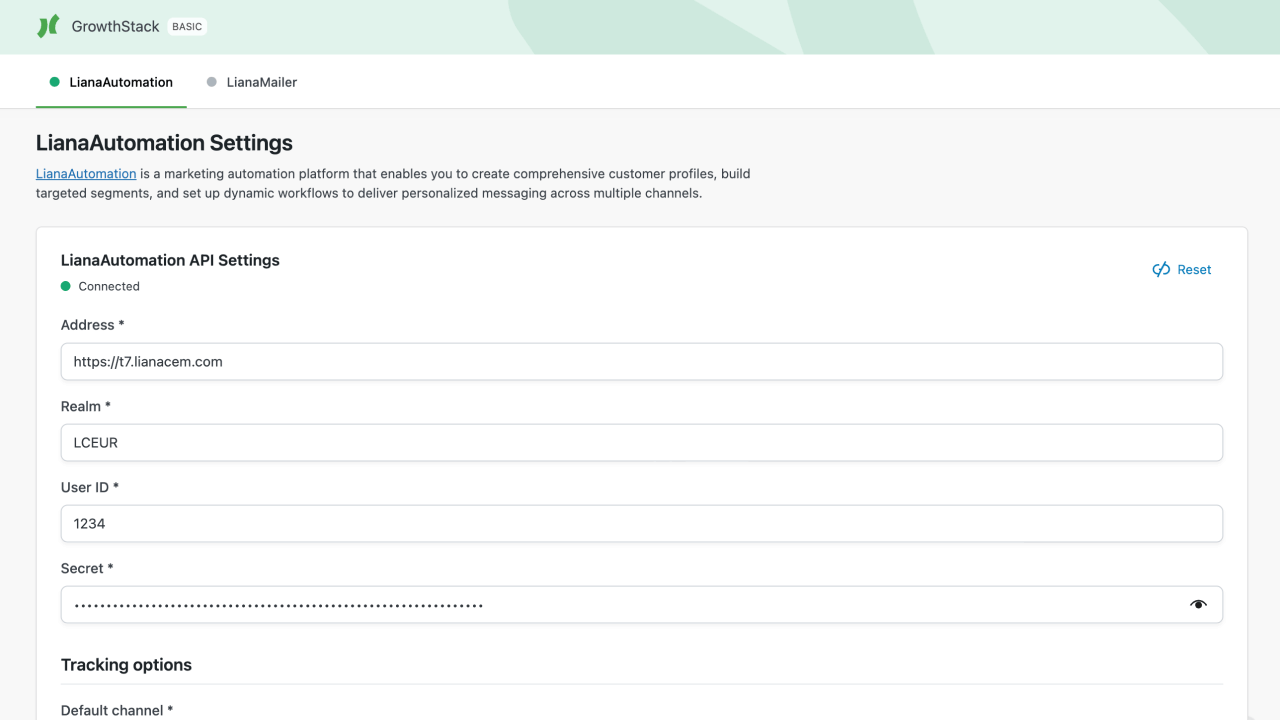
Task: Click the Secret field label
Action: click(87, 568)
